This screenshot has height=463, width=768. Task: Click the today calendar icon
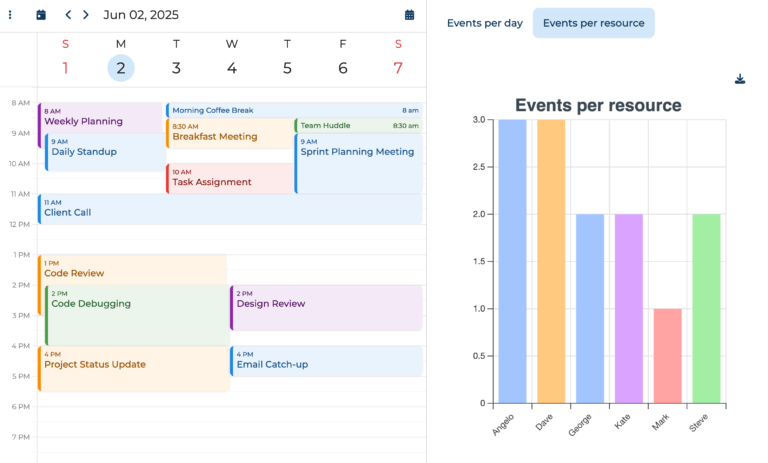tap(41, 15)
